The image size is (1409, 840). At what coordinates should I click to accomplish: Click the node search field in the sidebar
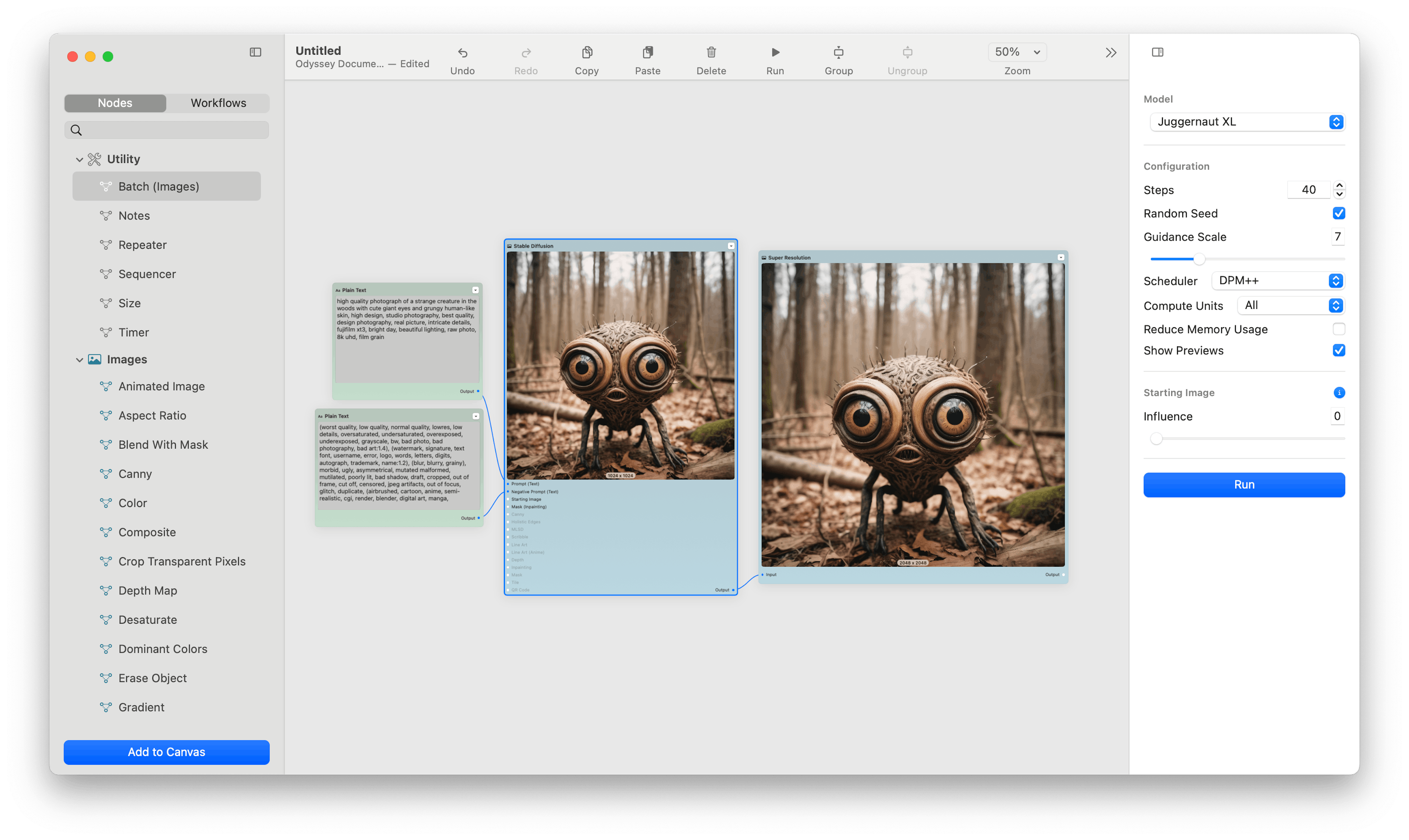166,129
